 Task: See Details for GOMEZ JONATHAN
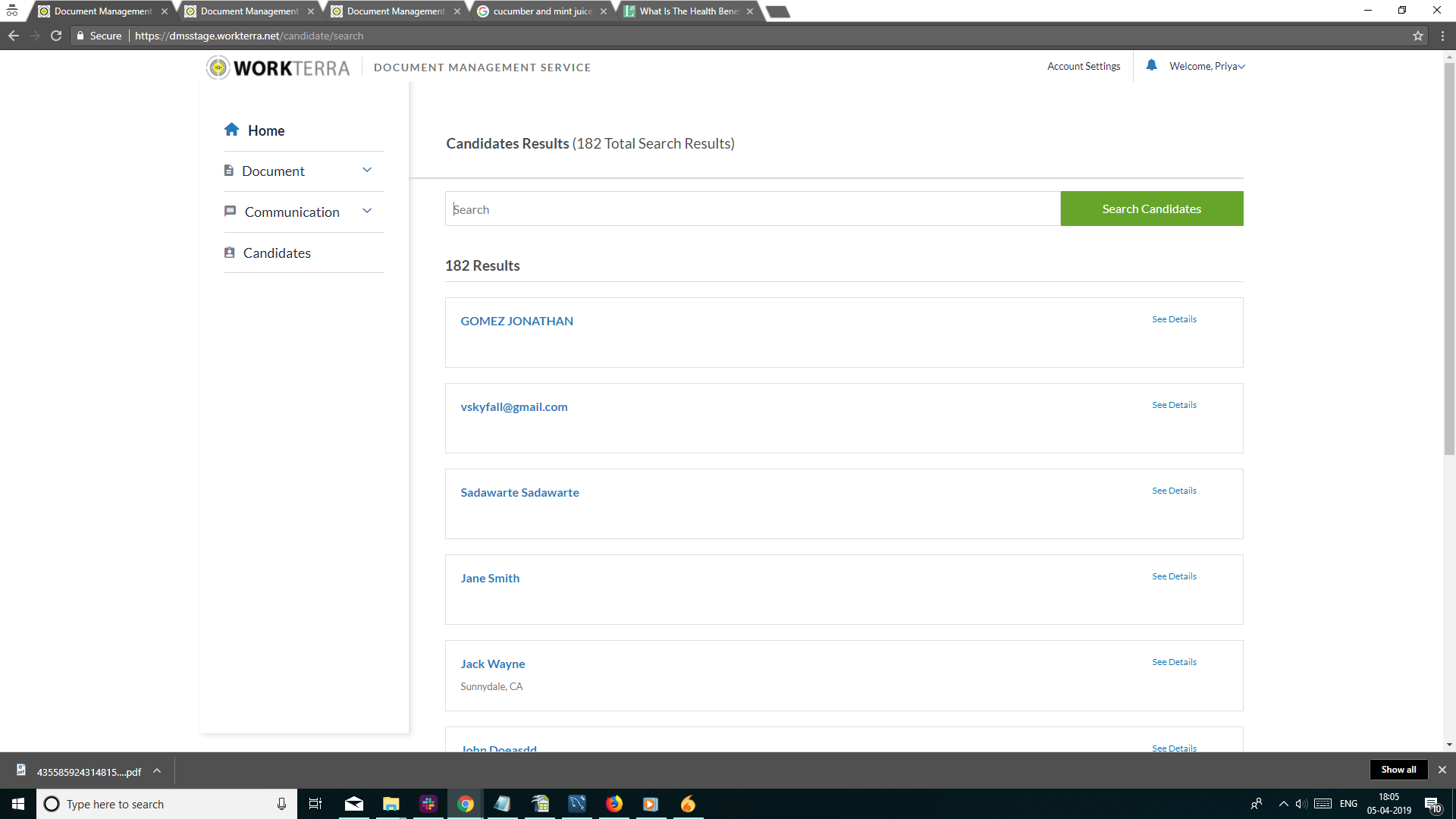coord(1174,319)
